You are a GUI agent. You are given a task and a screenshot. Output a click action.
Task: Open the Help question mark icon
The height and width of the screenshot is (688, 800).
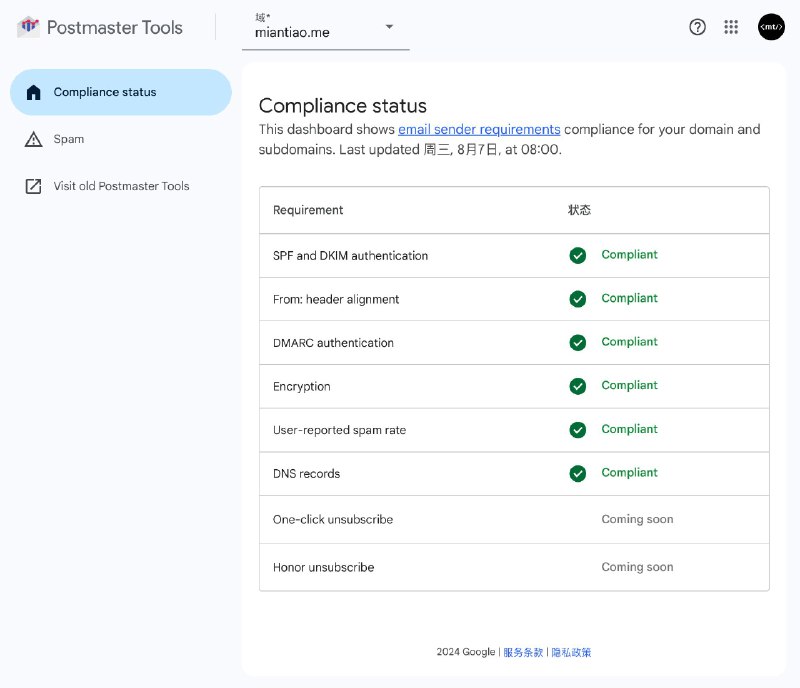click(x=697, y=27)
